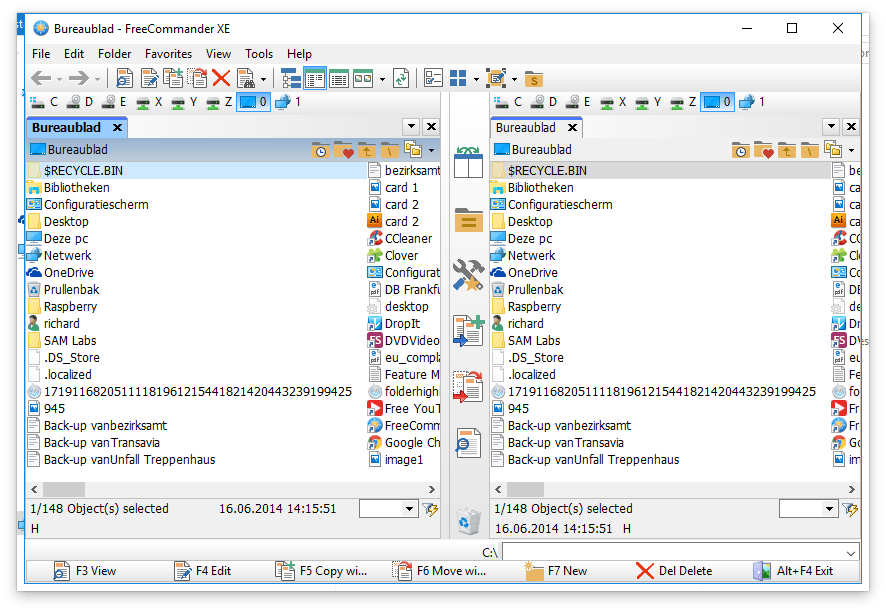This screenshot has height=612, width=886.
Task: Select drive C in left panel
Action: coord(44,102)
